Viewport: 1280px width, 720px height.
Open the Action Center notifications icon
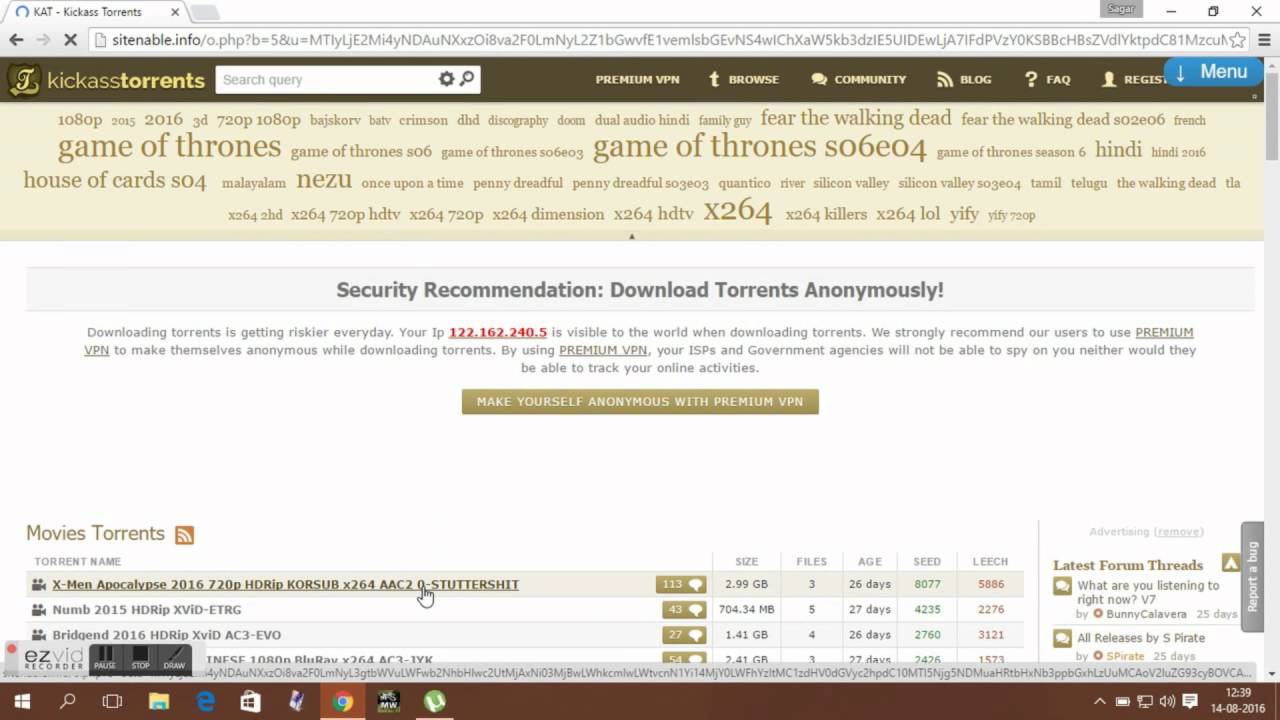point(1190,701)
